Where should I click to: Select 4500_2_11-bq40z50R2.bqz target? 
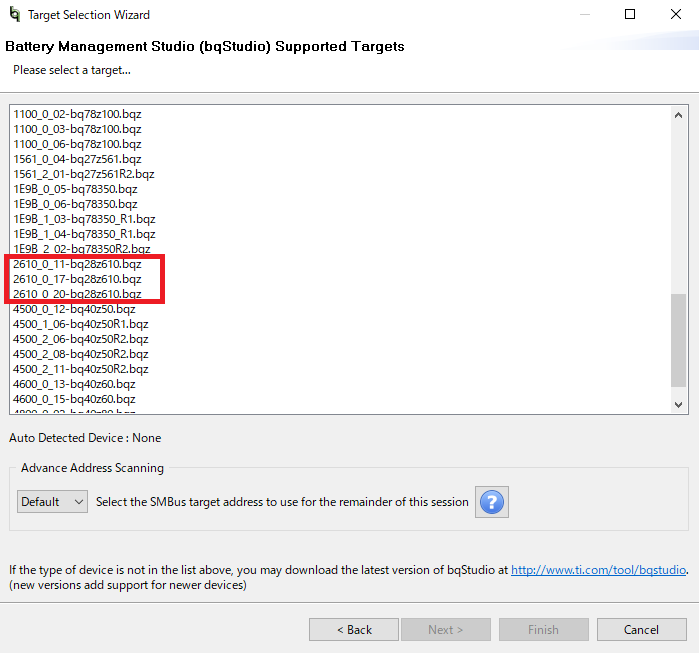[81, 369]
